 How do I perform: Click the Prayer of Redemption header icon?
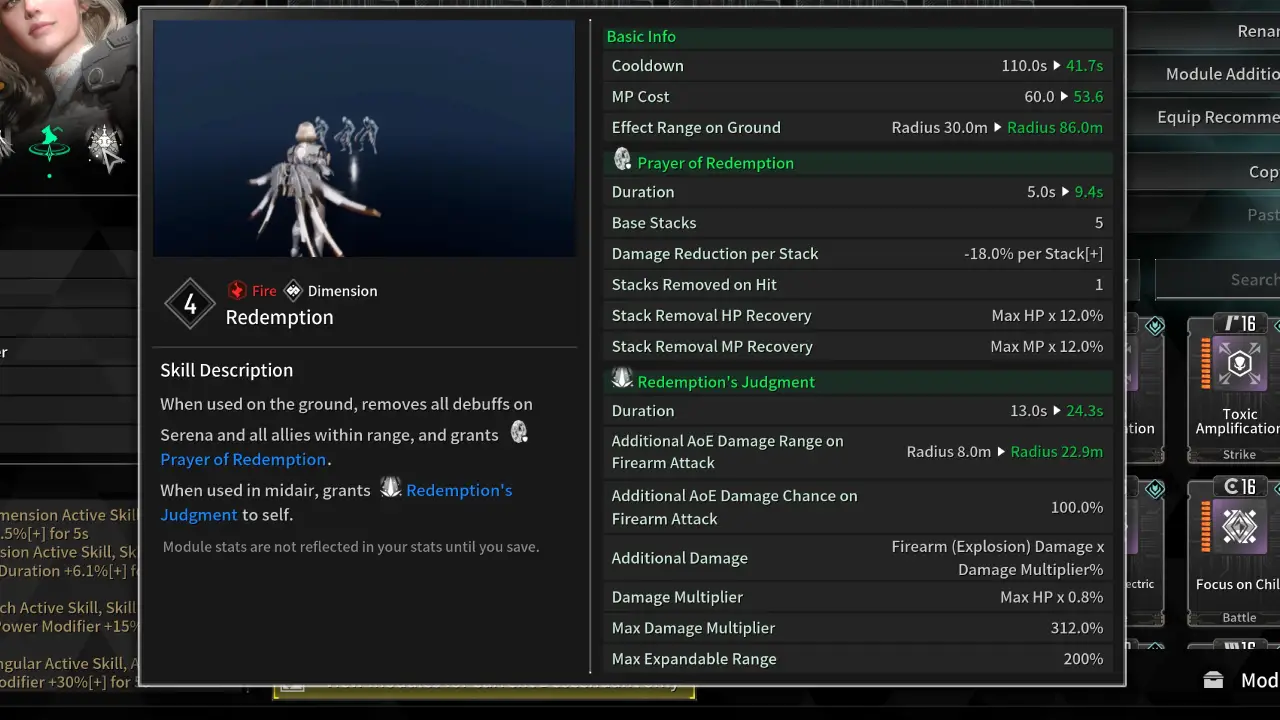622,160
